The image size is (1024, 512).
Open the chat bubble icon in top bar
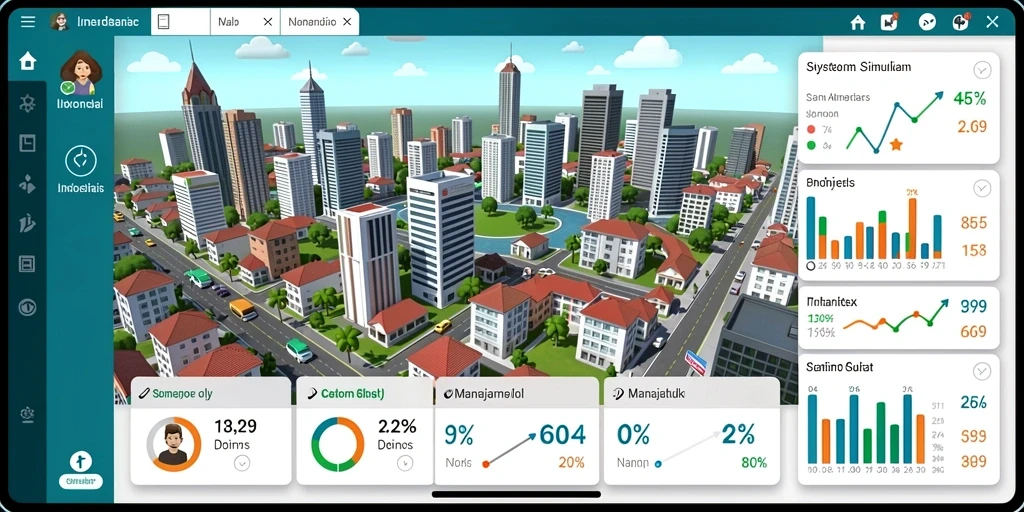tap(927, 22)
